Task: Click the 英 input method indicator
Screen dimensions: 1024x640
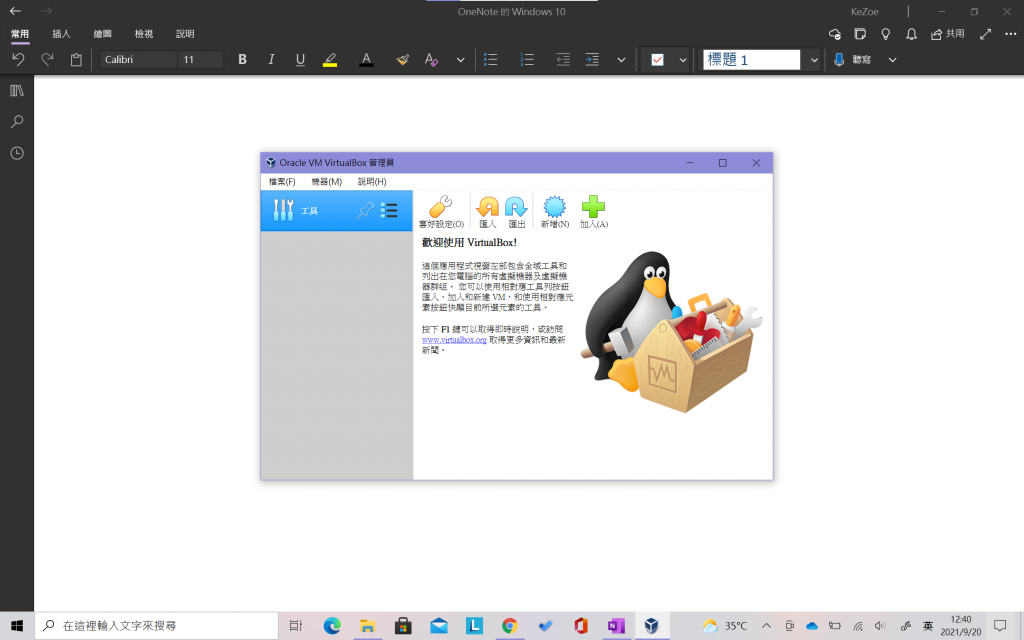Action: [x=927, y=626]
